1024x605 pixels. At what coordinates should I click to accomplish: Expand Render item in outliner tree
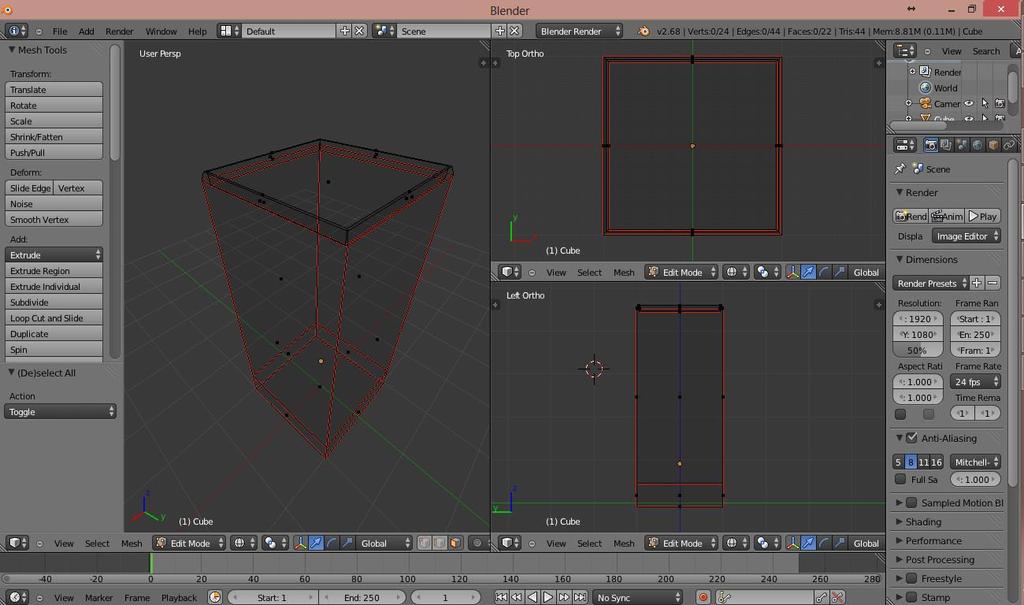(912, 71)
